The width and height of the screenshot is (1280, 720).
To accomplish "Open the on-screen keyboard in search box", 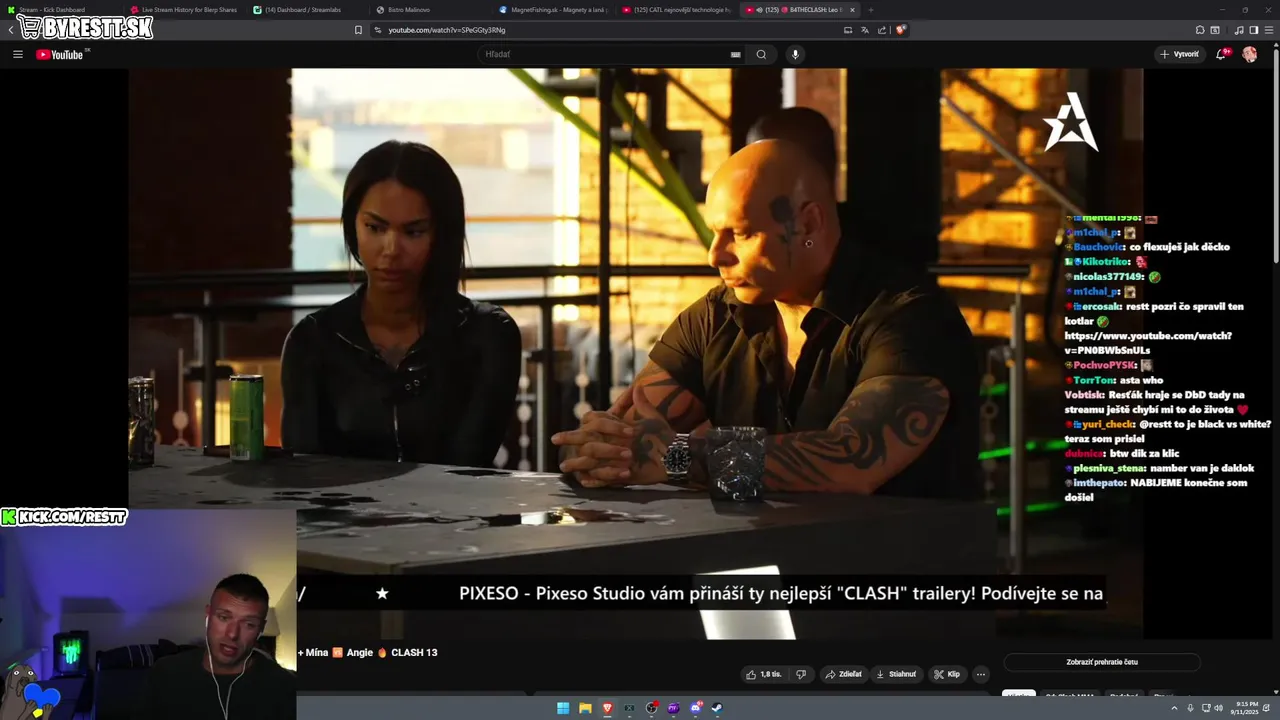I will 736,54.
